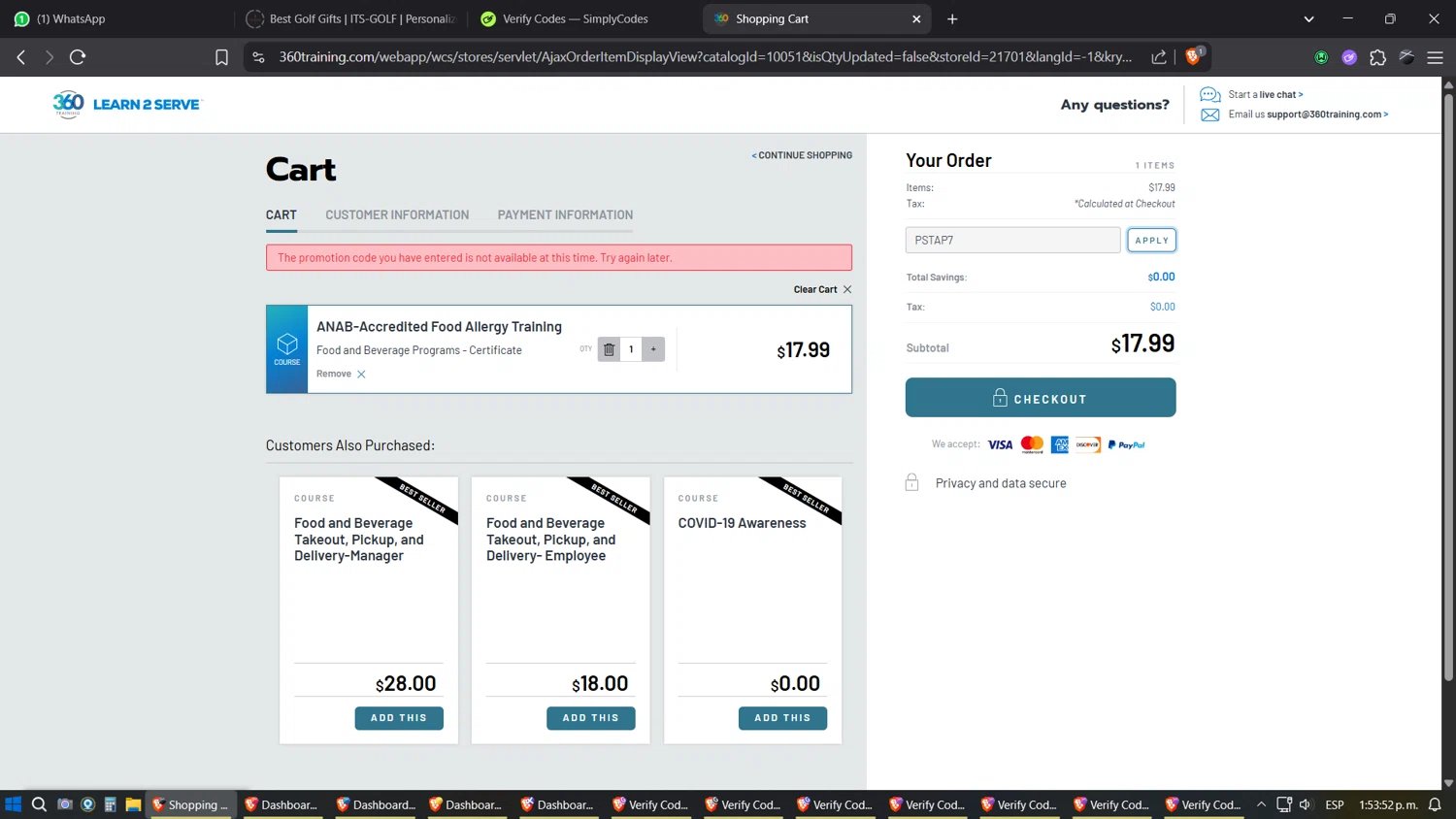Viewport: 1456px width, 819px height.
Task: Show hidden system tray icons
Action: (1261, 804)
